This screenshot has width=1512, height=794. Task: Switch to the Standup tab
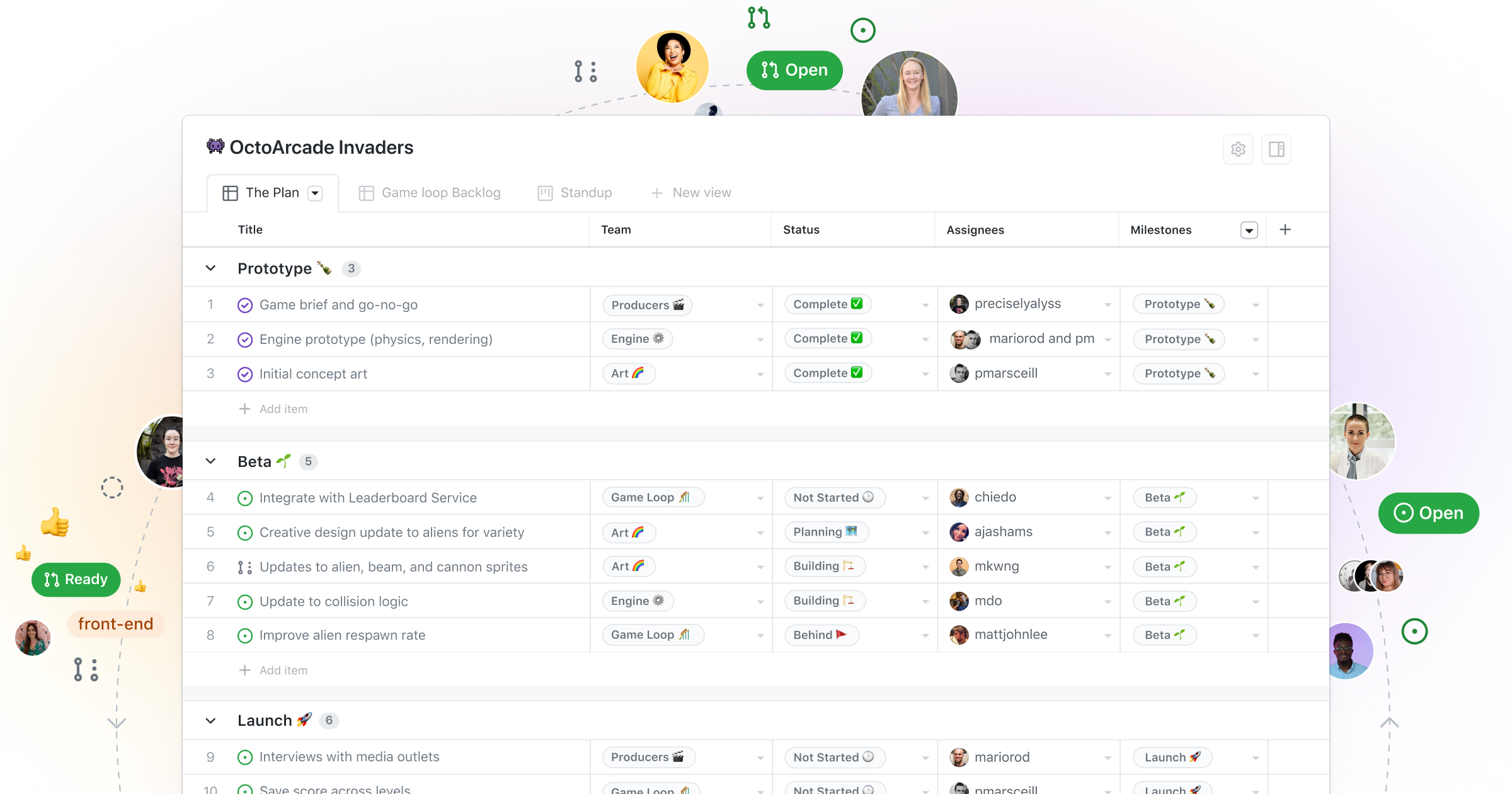click(x=585, y=192)
